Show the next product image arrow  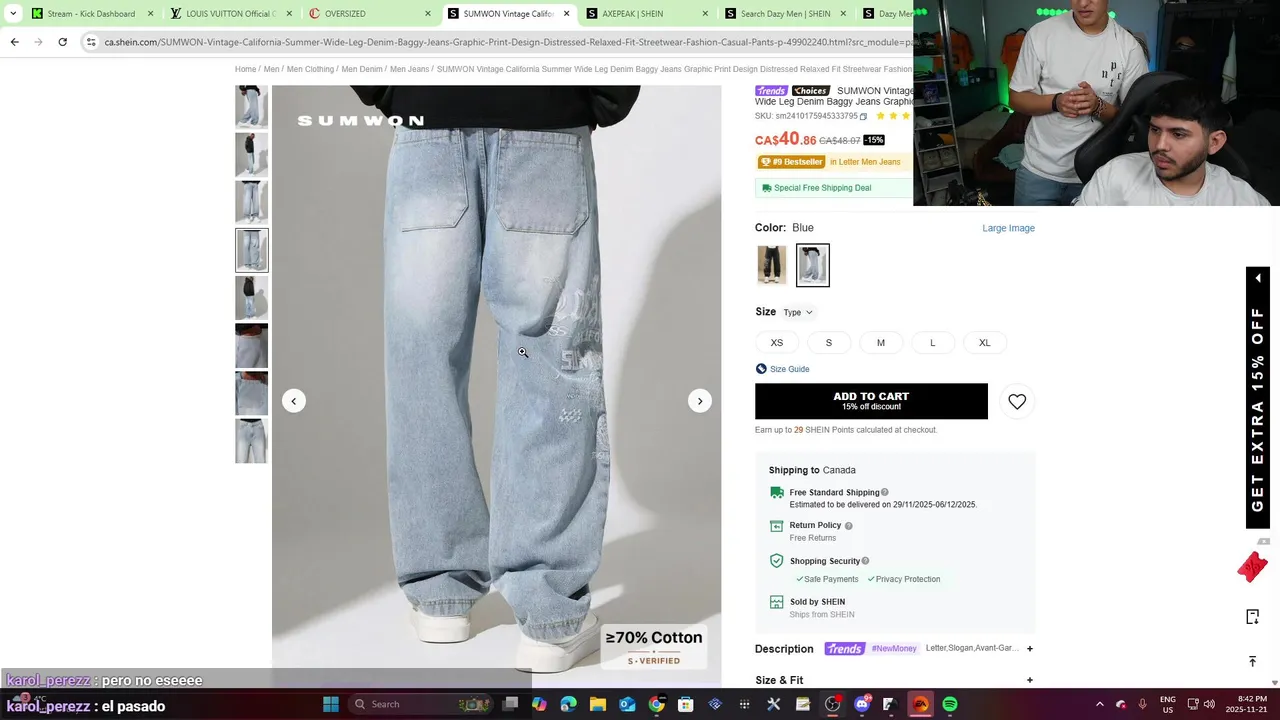click(x=700, y=401)
